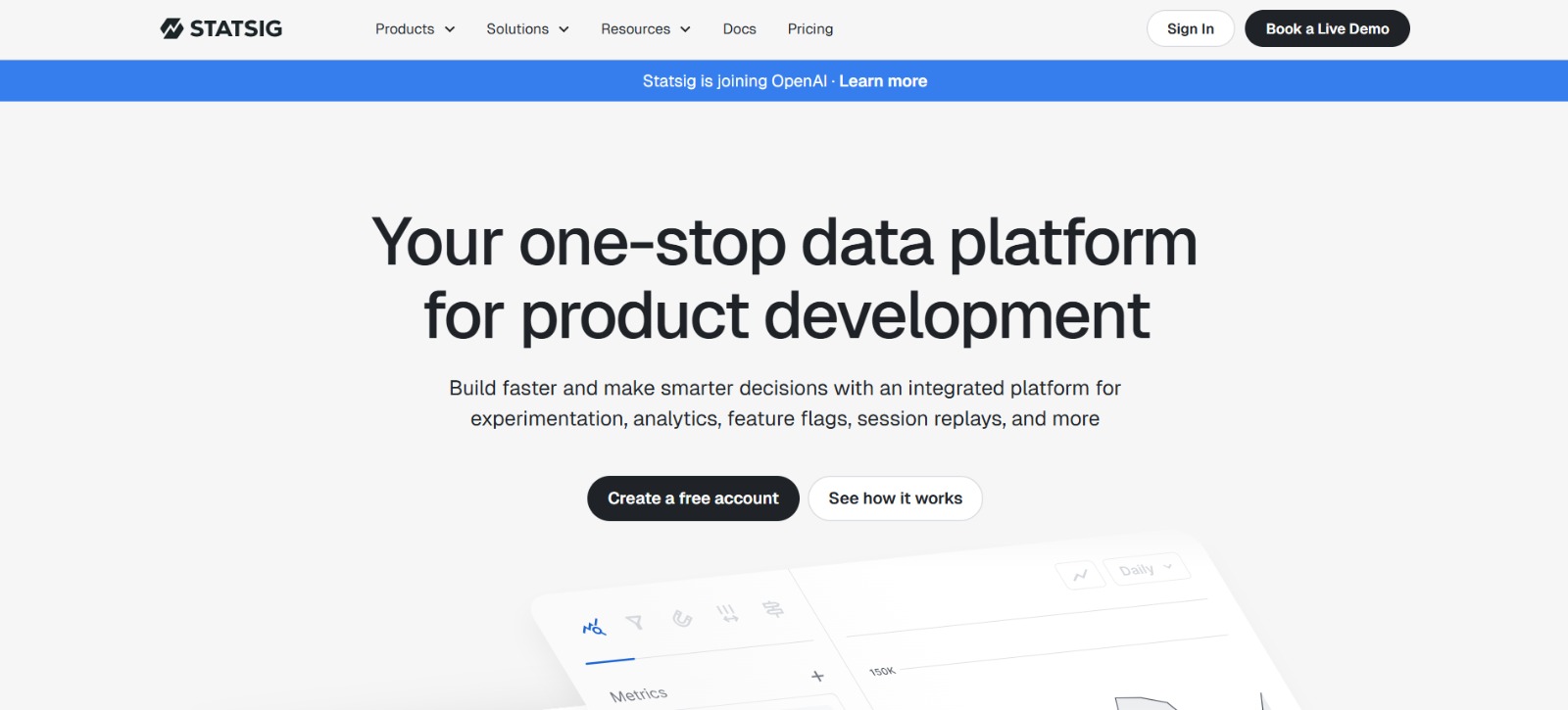Select the metrics explorer chart-search icon
Image resolution: width=1568 pixels, height=710 pixels.
[x=594, y=627]
